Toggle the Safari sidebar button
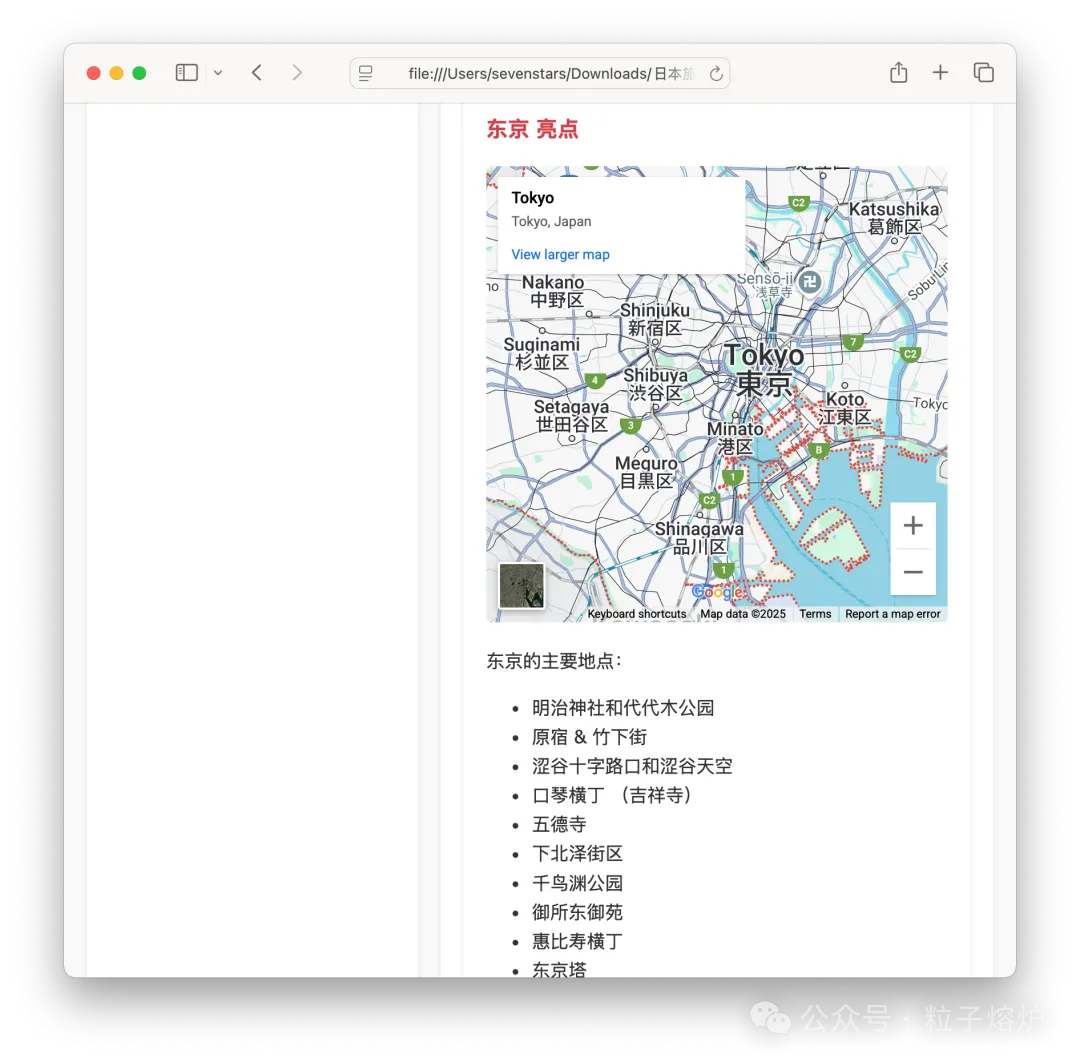Viewport: 1080px width, 1062px height. [187, 72]
